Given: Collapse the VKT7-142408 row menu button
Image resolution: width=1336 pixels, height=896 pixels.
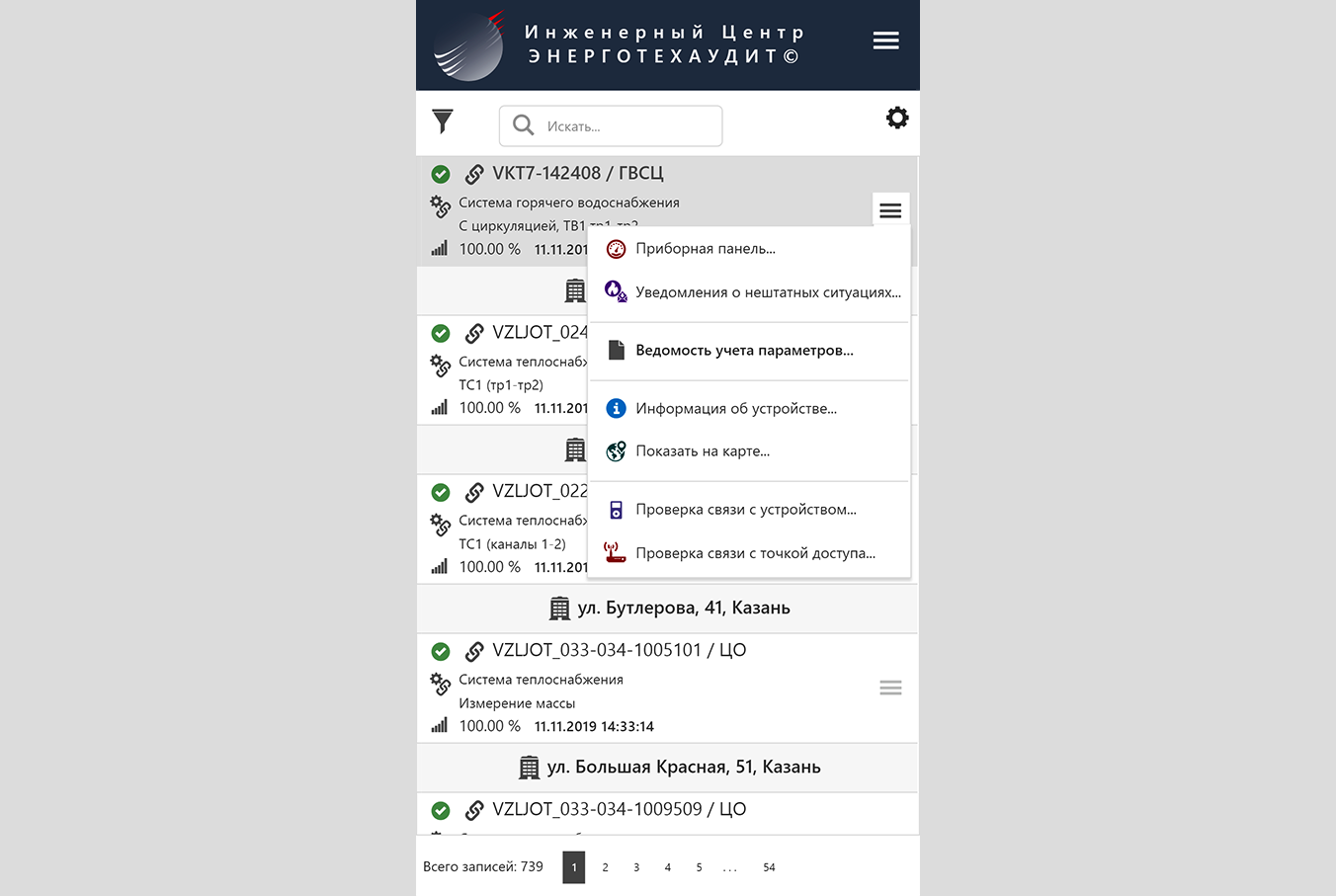Looking at the screenshot, I should [x=890, y=210].
